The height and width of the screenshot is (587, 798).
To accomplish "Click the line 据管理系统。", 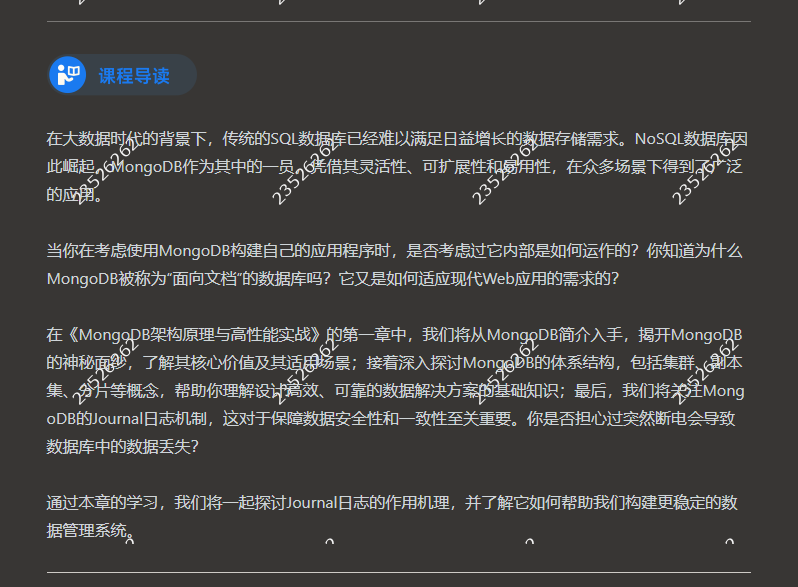I will click(92, 530).
